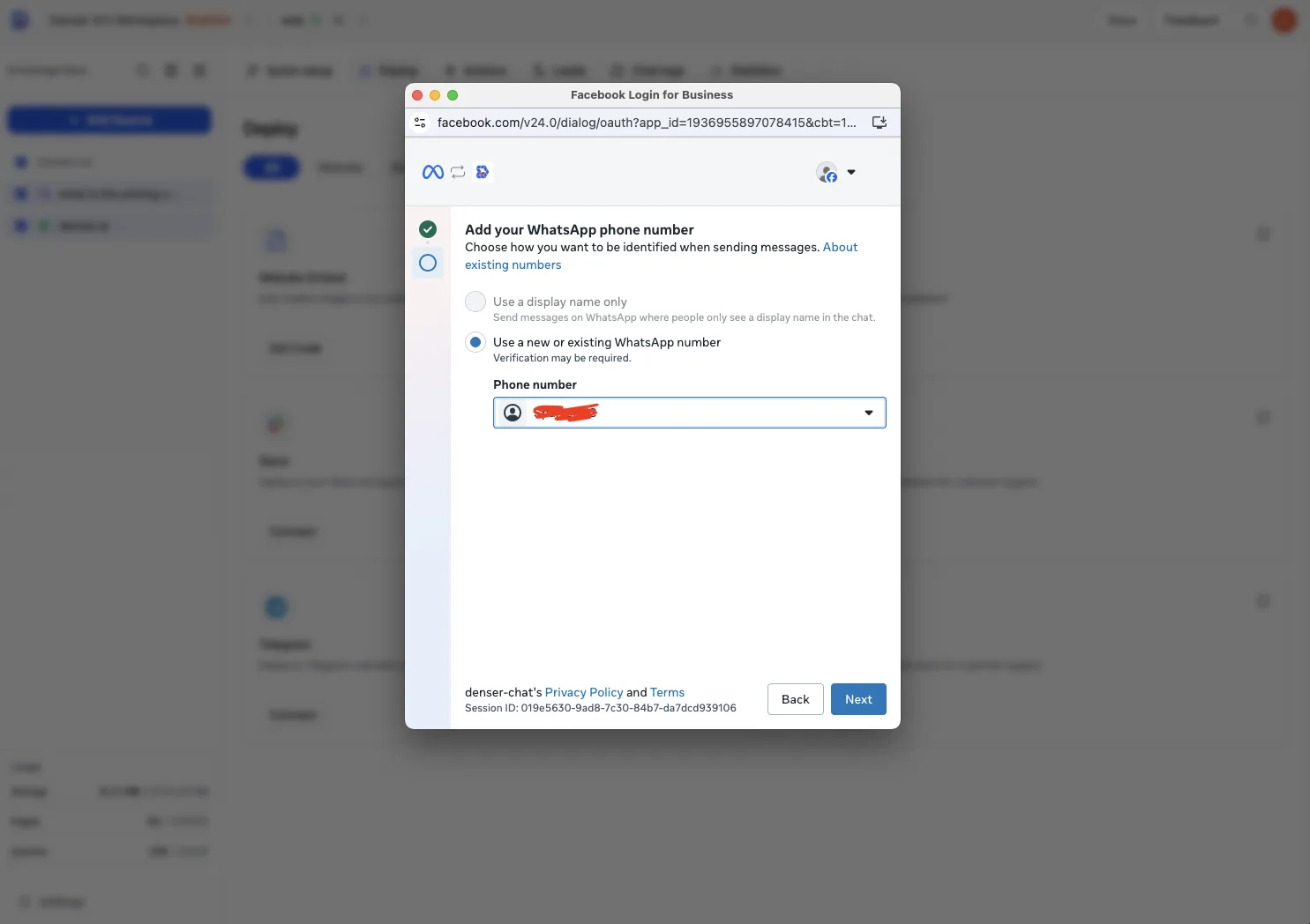Click the Session ID text
The width and height of the screenshot is (1310, 924).
point(601,708)
